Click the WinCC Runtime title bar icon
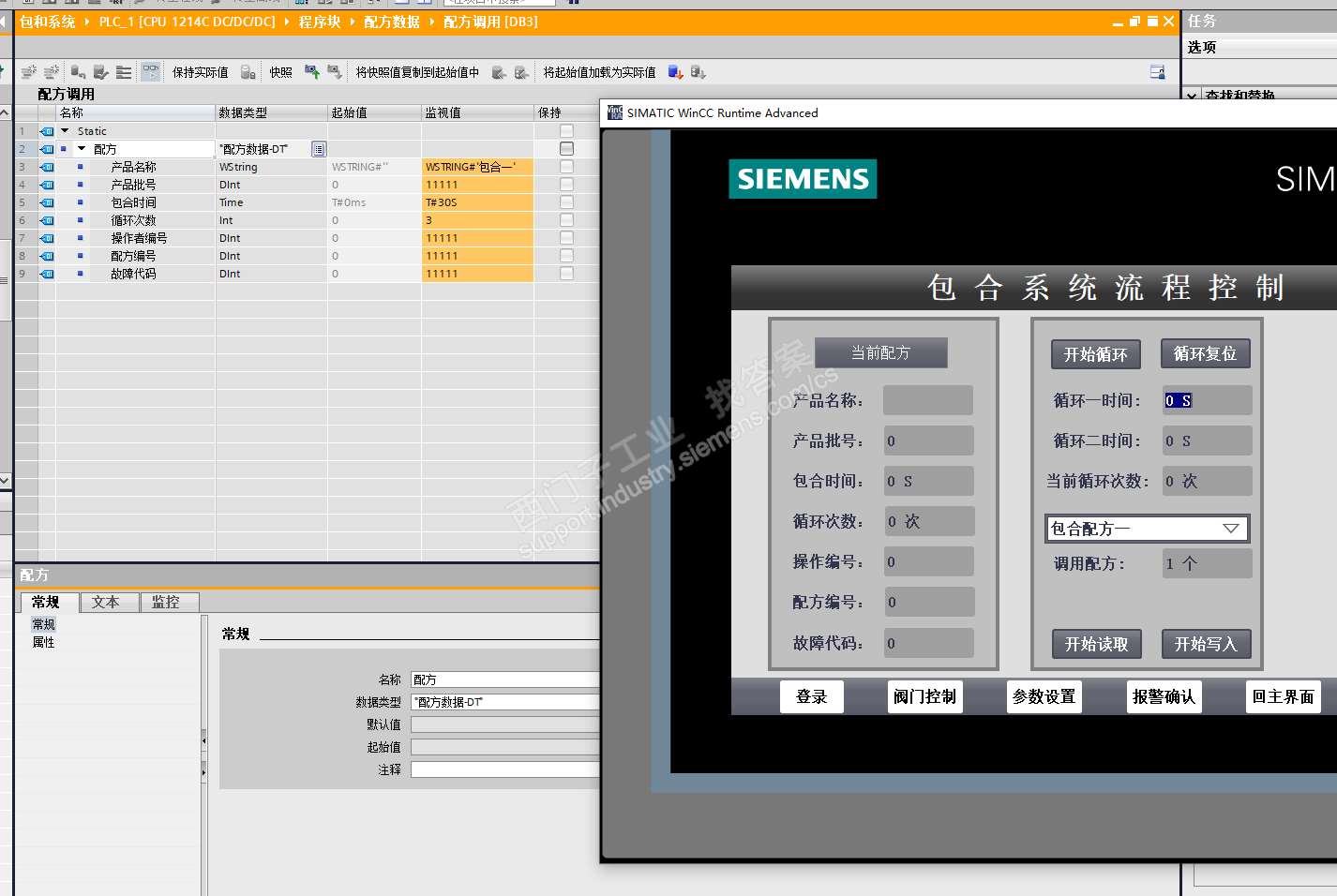Image resolution: width=1337 pixels, height=896 pixels. [614, 112]
